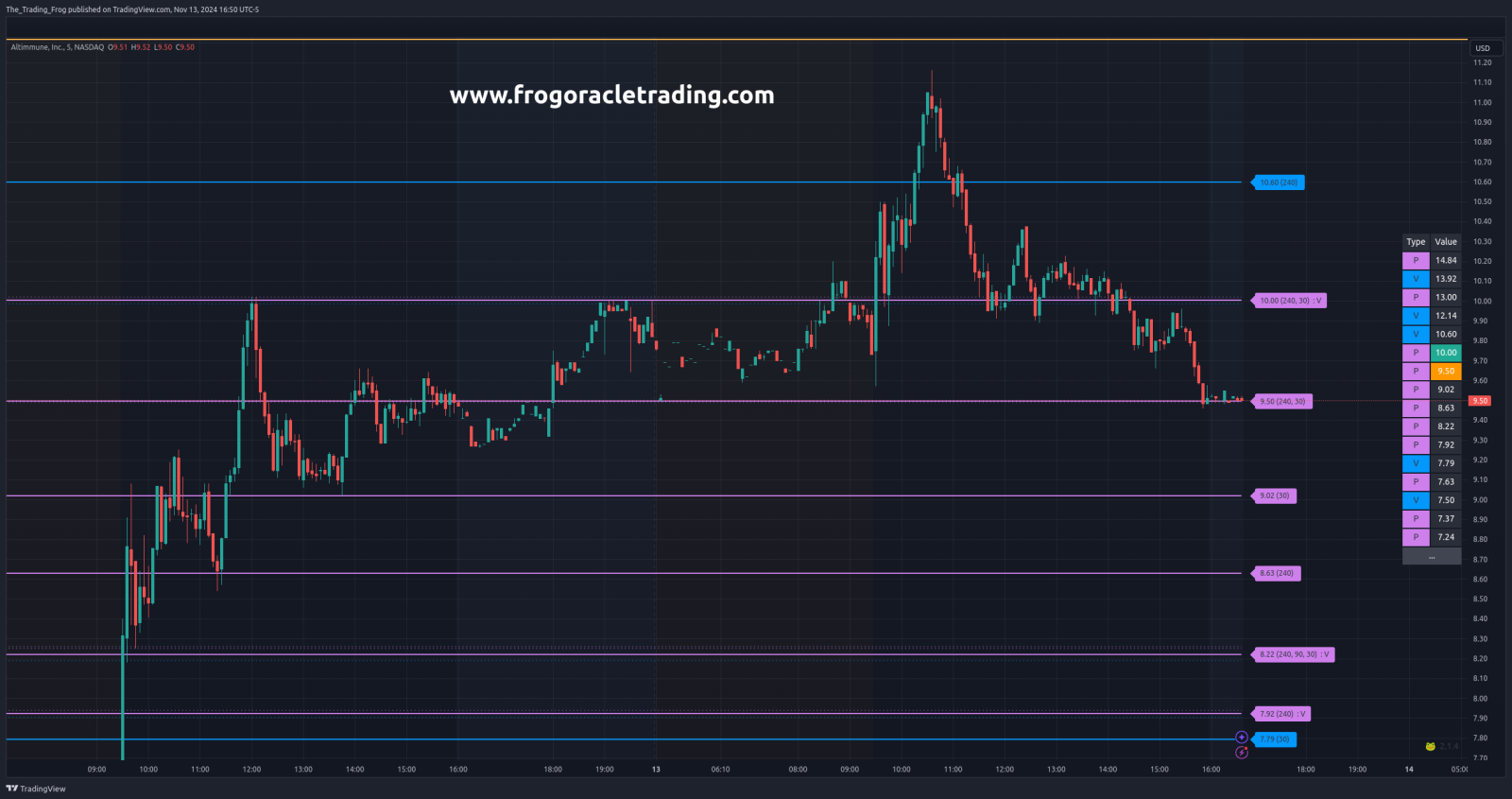Viewport: 1512px width, 799px height.
Task: Click the 7.92 (240) : V level label
Action: [1282, 714]
